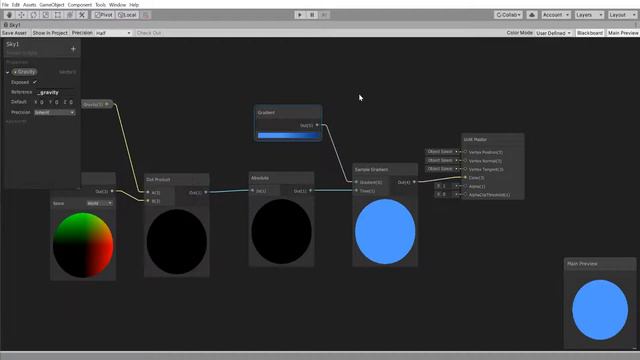The height and width of the screenshot is (360, 640).
Task: Click Absolute node Out(1) port
Action: click(x=311, y=191)
